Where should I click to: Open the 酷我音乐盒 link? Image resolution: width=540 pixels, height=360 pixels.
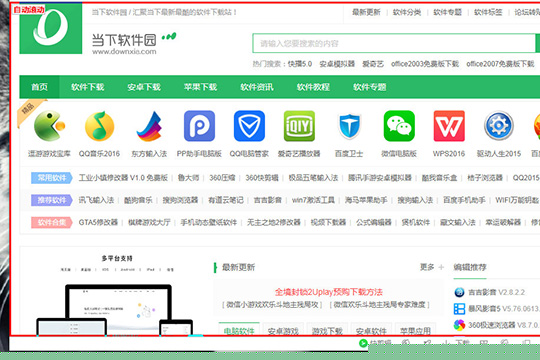[x=439, y=178]
